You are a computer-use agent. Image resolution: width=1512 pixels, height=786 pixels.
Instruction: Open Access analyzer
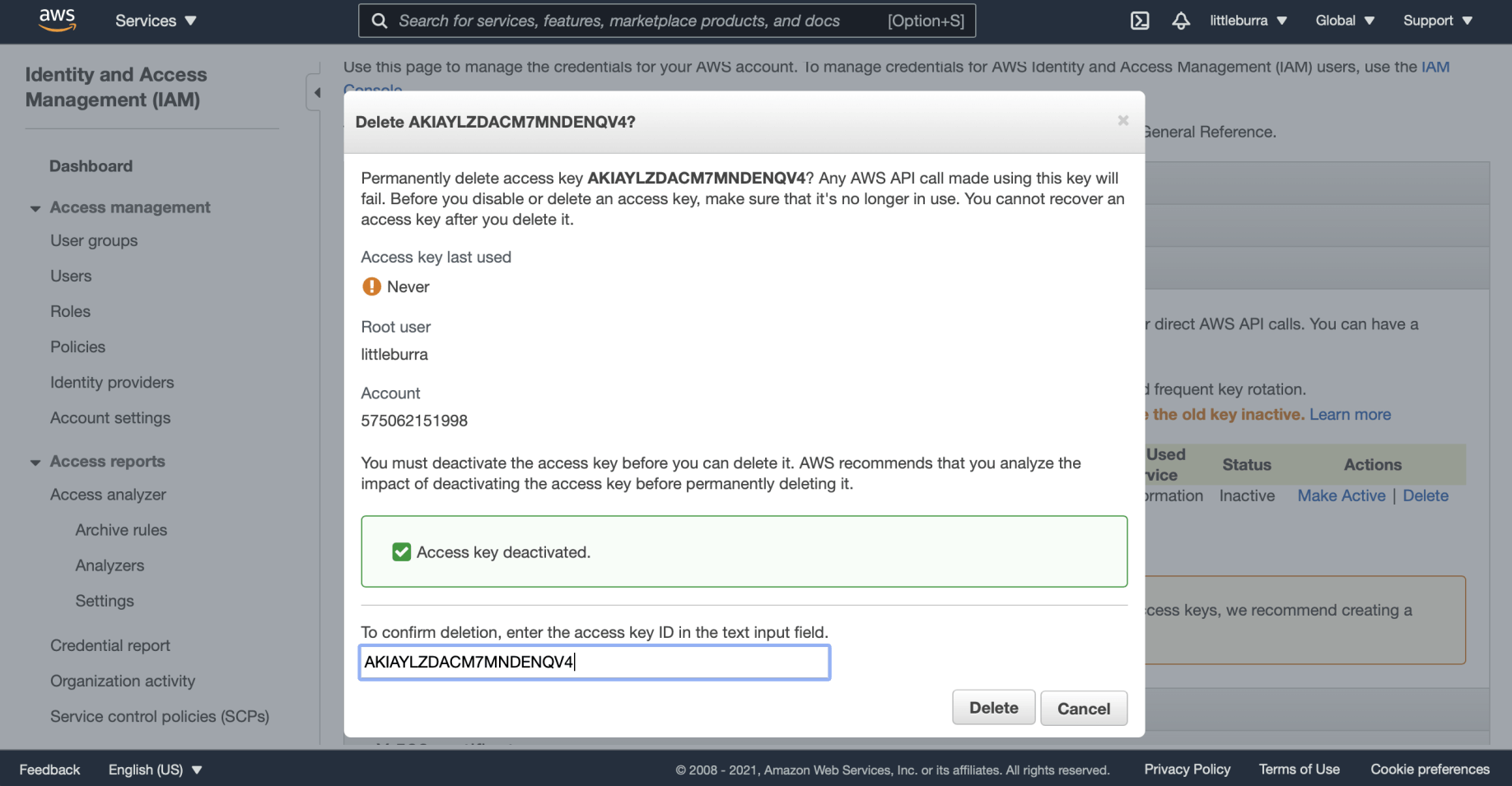(x=108, y=494)
